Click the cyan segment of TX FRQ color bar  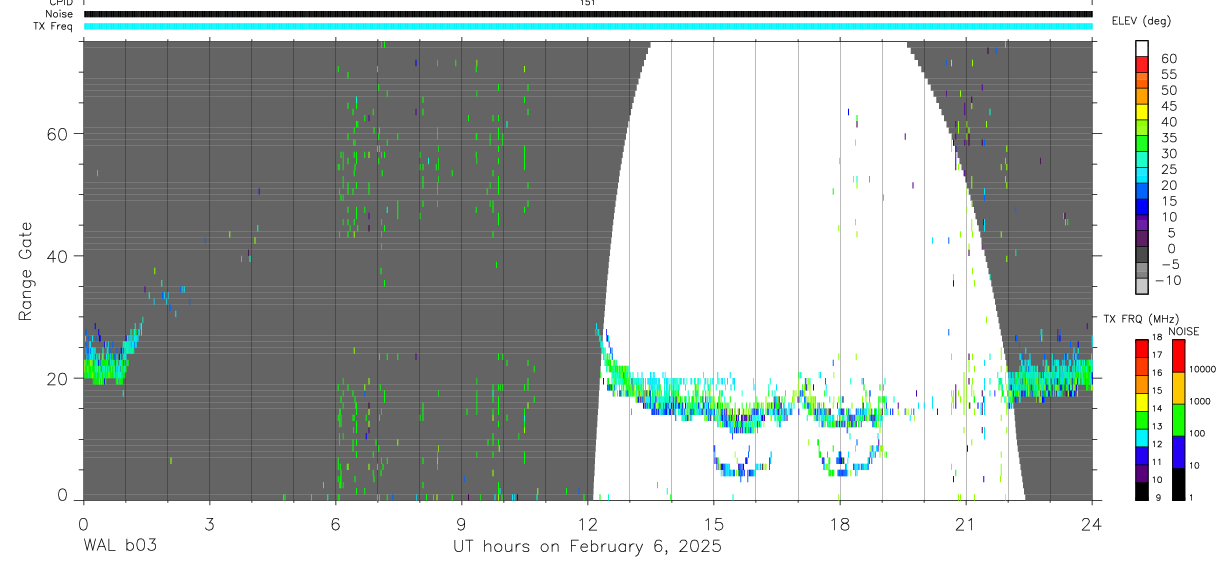point(1142,438)
